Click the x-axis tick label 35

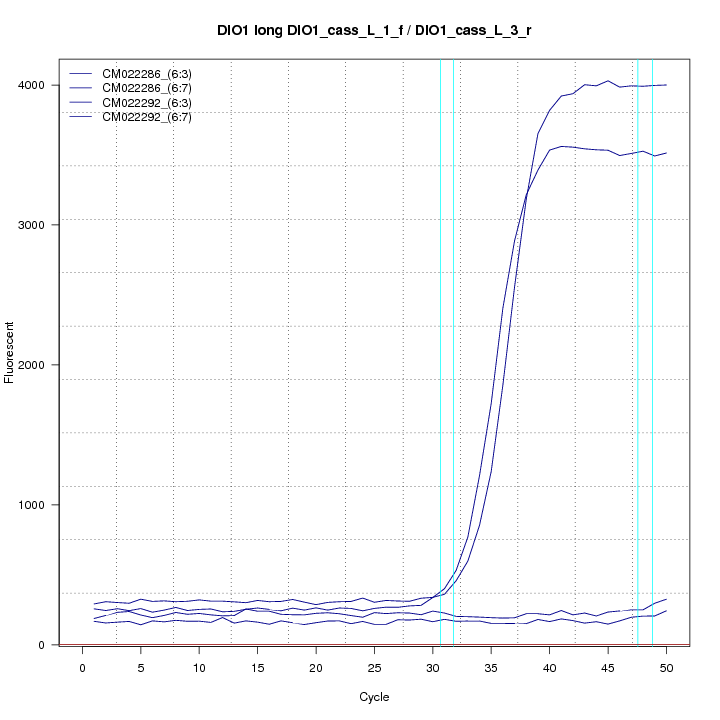pos(491,667)
